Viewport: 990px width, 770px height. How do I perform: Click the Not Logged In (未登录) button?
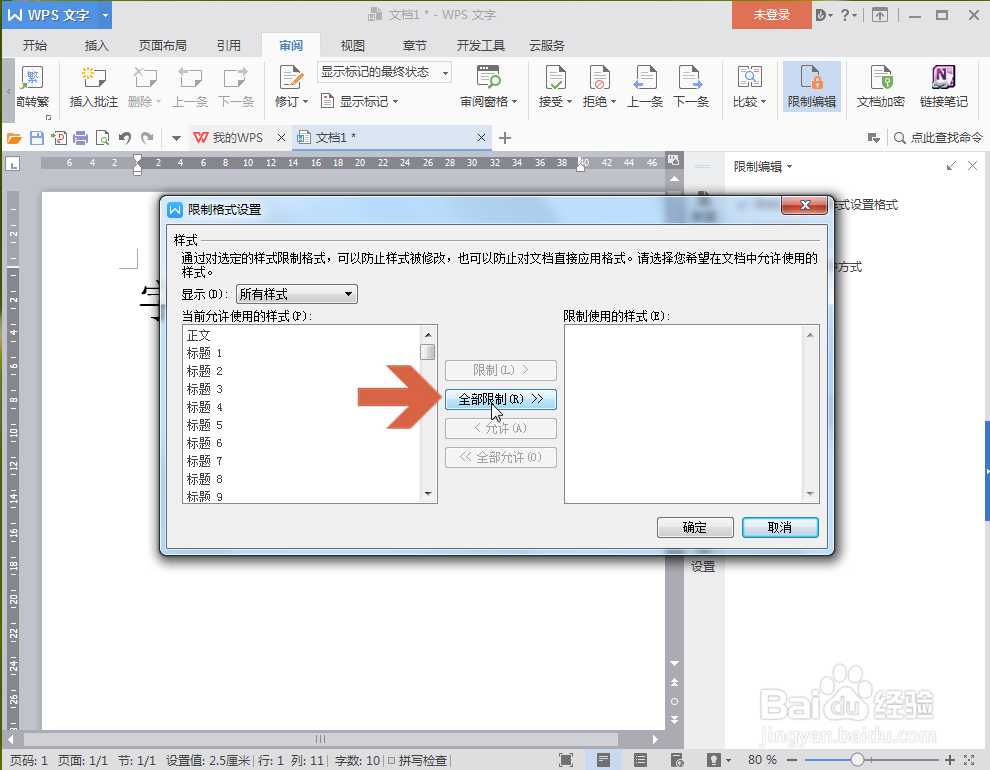pos(772,15)
